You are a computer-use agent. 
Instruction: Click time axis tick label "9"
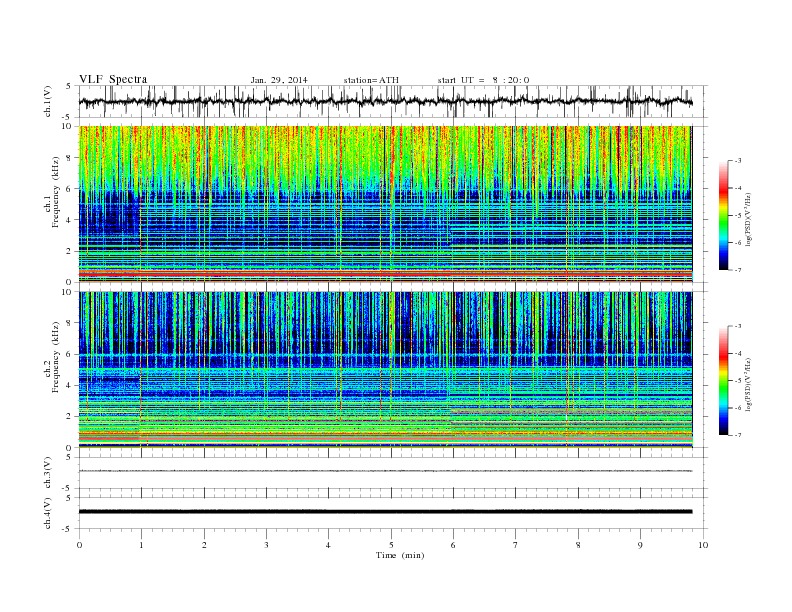click(x=640, y=545)
